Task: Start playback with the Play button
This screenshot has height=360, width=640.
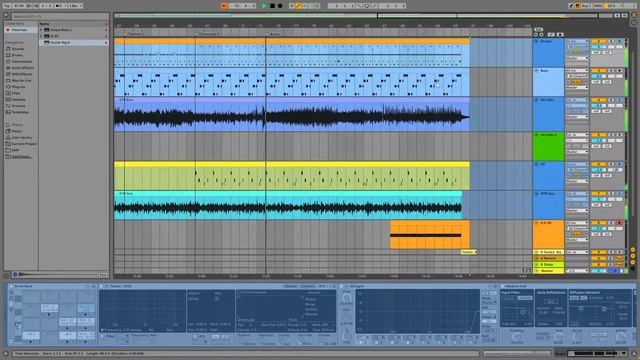Action: [x=264, y=6]
